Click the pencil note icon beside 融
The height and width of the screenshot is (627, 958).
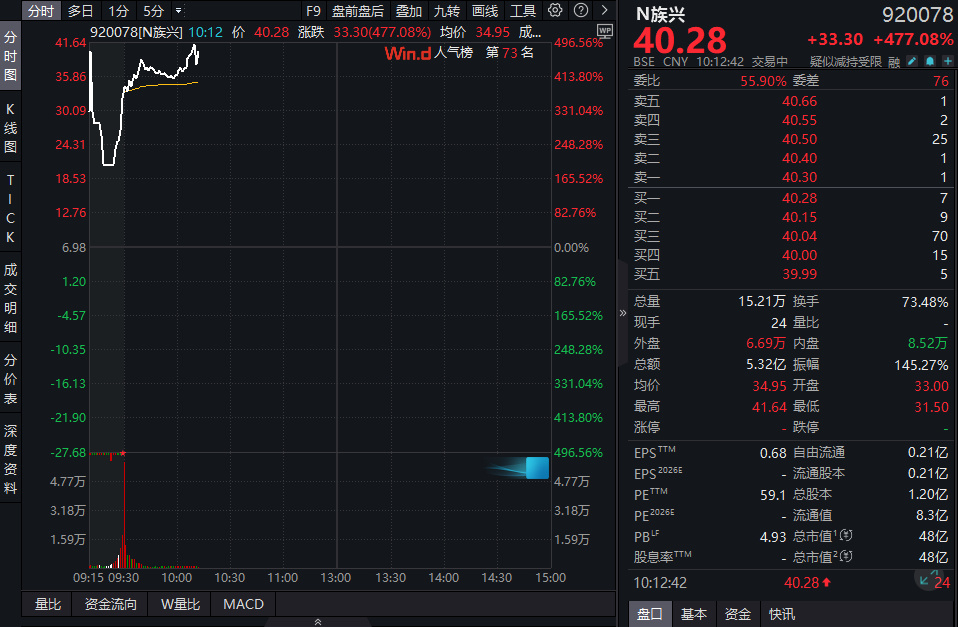coord(912,61)
